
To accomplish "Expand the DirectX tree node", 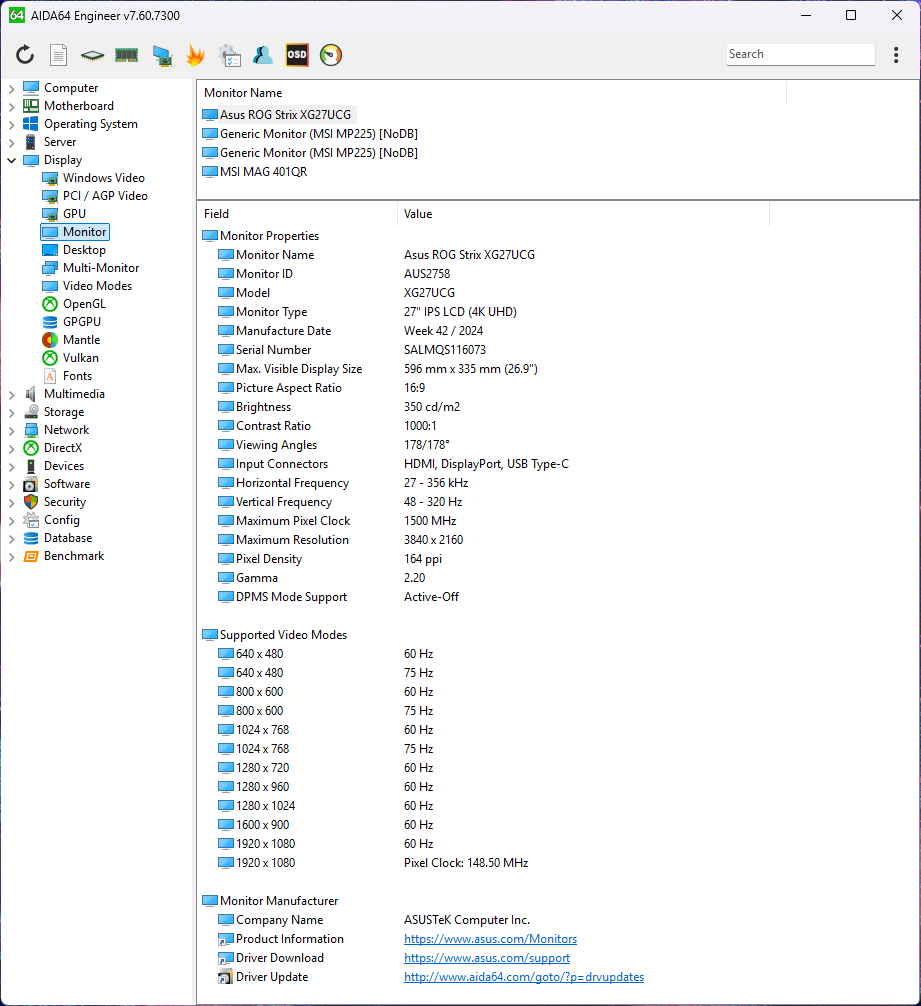I will (12, 448).
